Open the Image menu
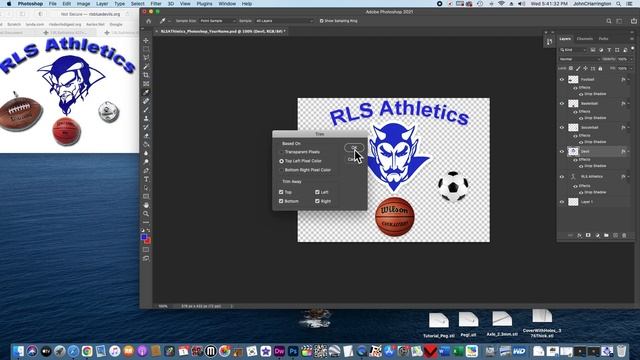Viewport: 640px width, 360px height. 83,4
